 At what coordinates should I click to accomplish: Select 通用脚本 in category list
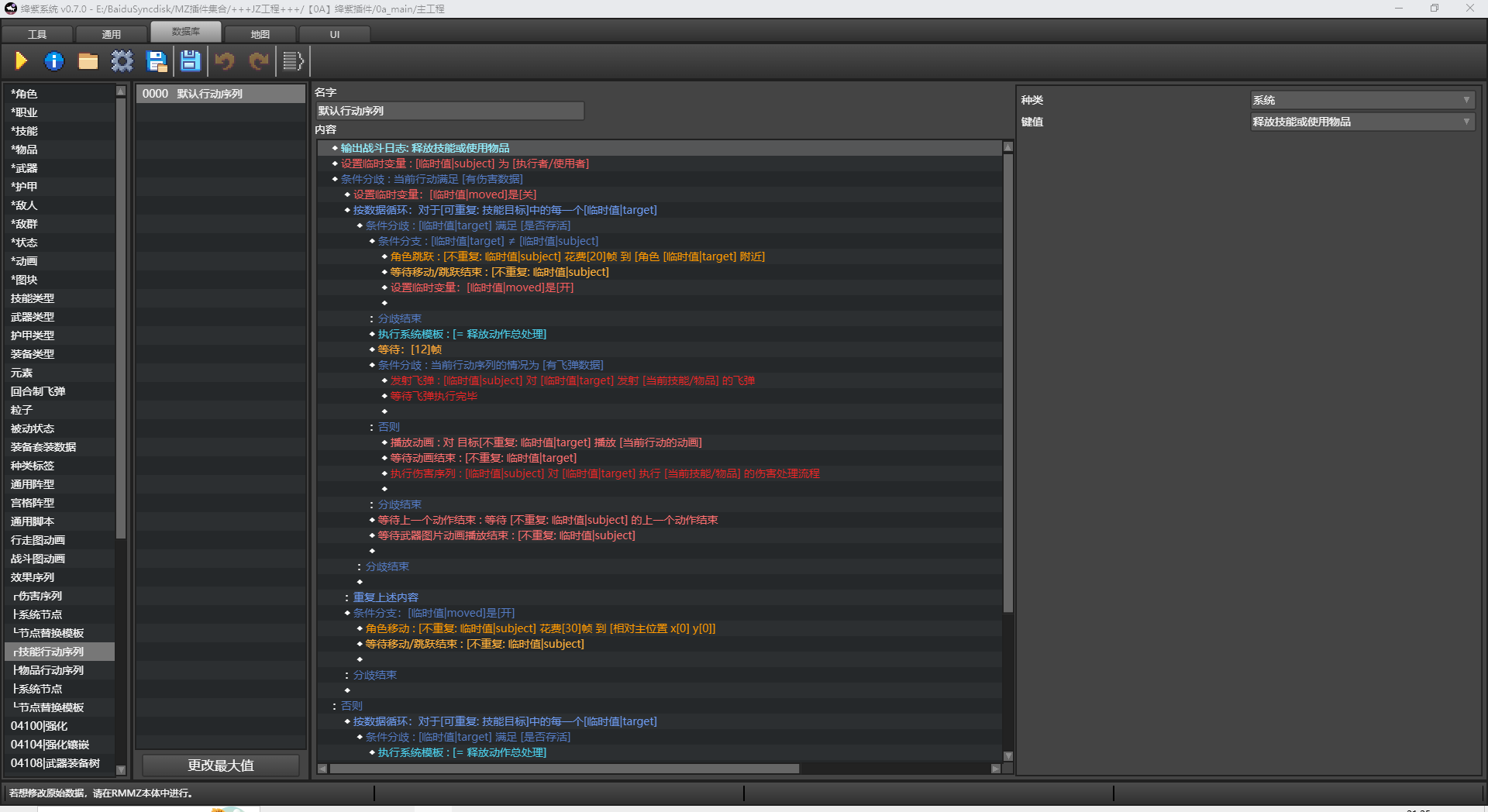tap(60, 521)
